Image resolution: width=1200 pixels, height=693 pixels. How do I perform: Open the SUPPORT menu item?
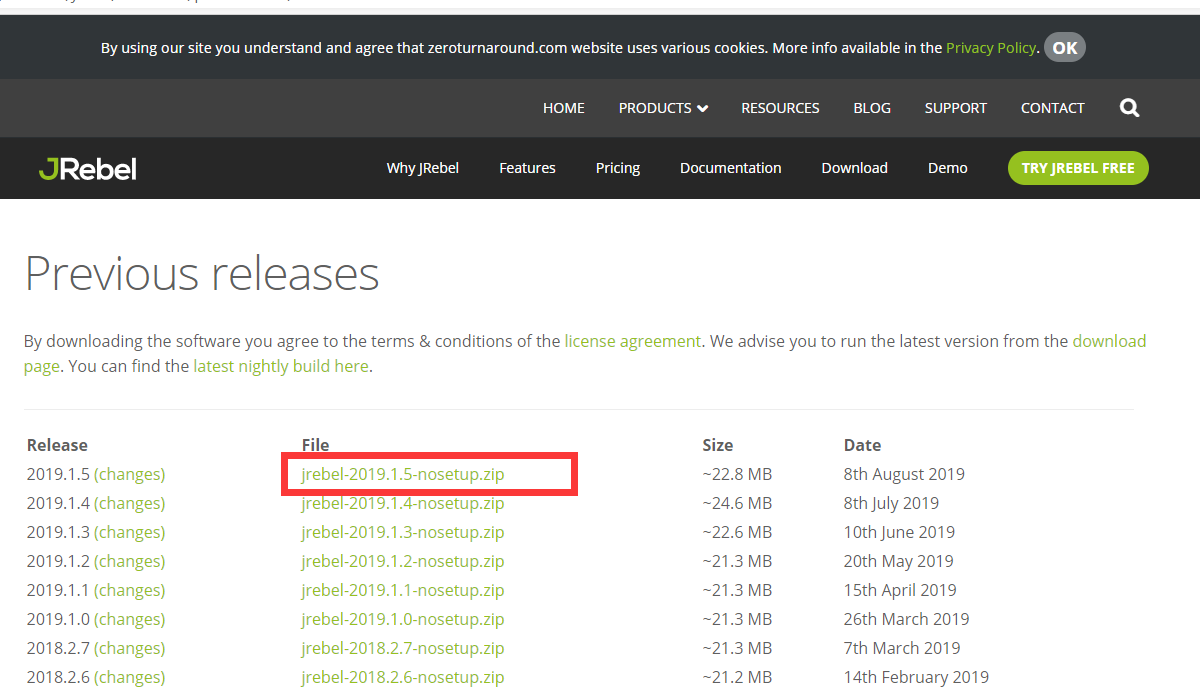pos(956,108)
